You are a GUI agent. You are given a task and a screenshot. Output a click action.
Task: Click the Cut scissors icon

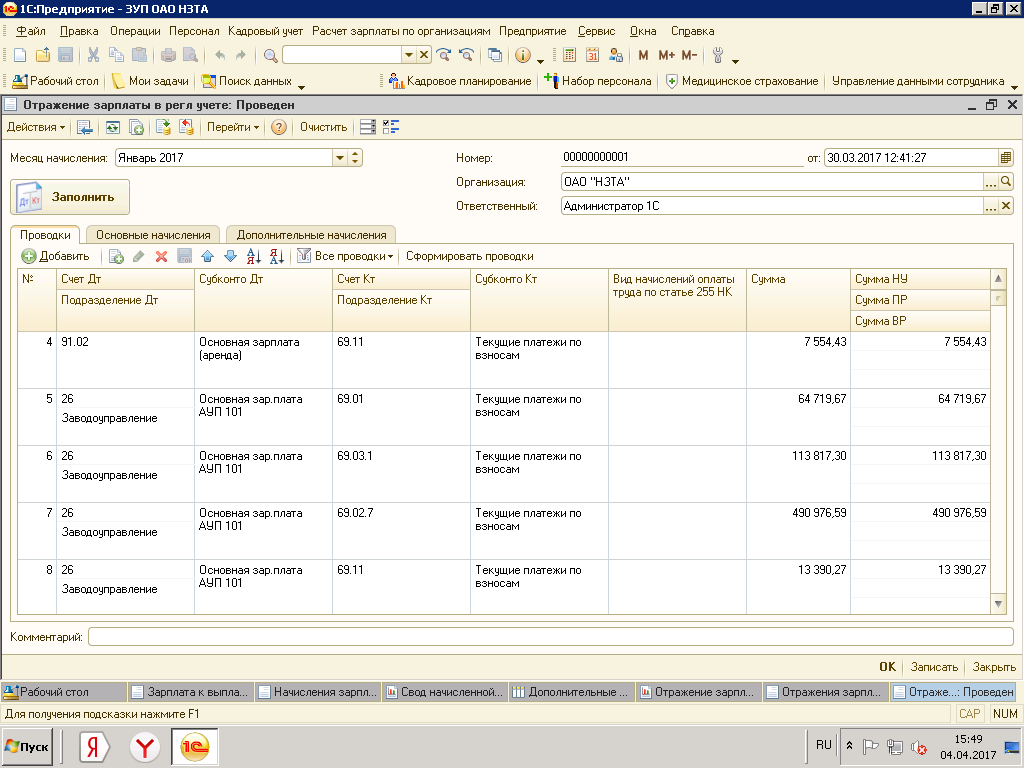tap(93, 56)
